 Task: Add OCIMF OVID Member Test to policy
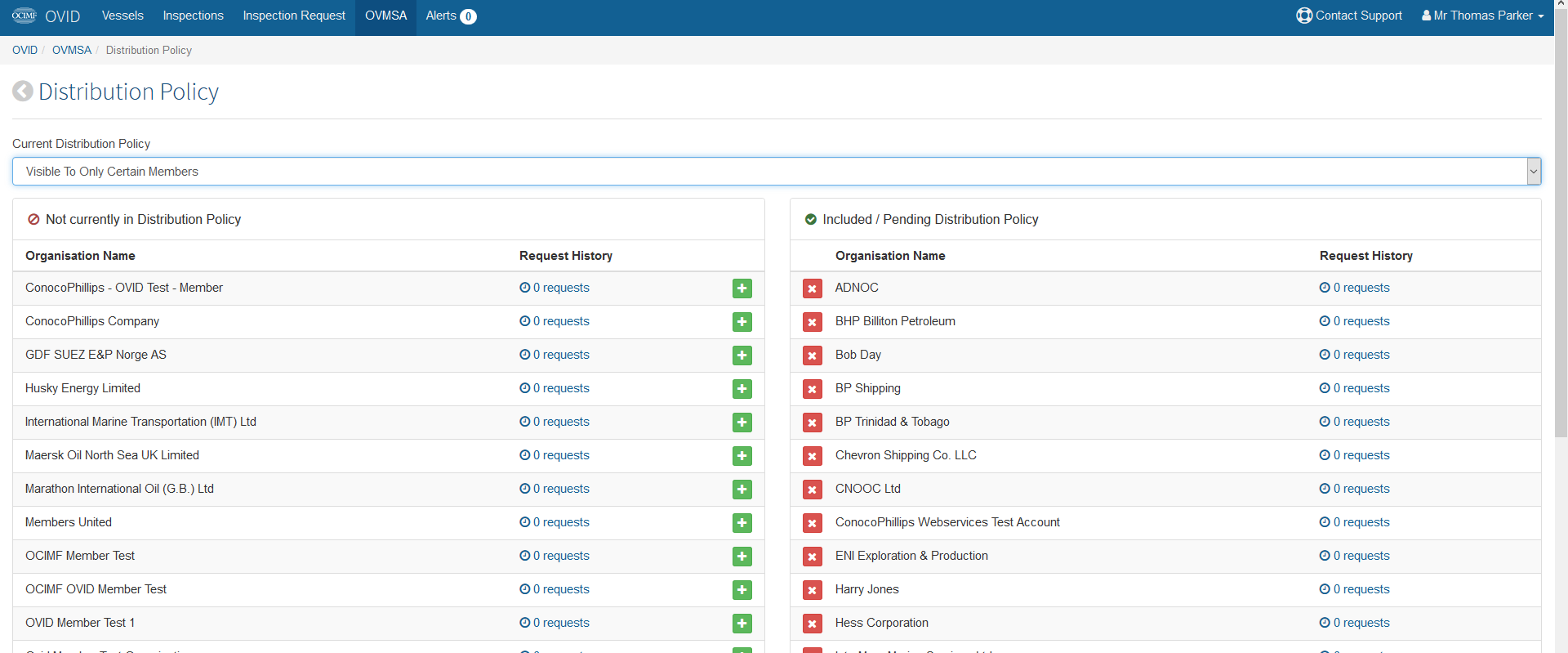point(742,590)
